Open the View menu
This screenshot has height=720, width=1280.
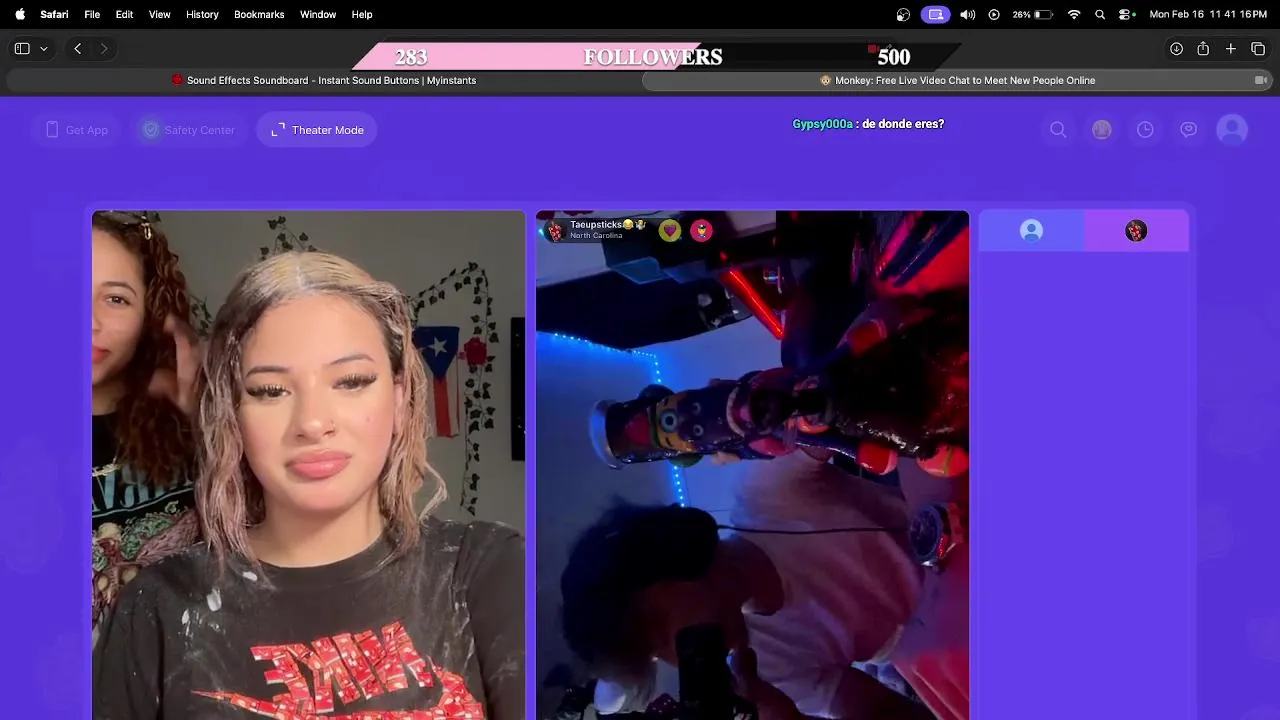pyautogui.click(x=159, y=14)
